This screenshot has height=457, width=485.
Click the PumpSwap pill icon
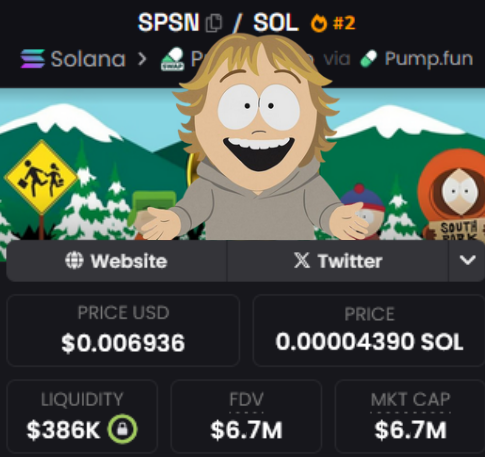172,59
